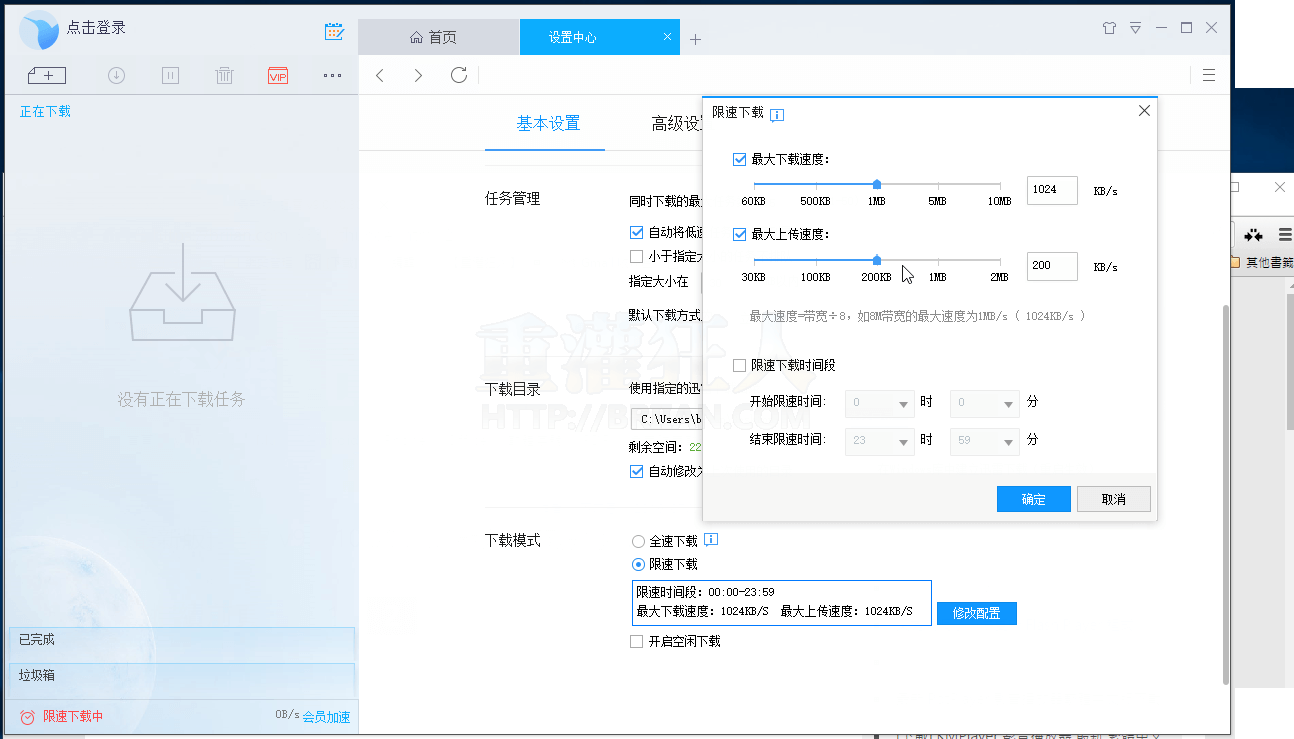Confirm with 确定 button
Viewport: 1294px width, 739px height.
click(x=1034, y=499)
